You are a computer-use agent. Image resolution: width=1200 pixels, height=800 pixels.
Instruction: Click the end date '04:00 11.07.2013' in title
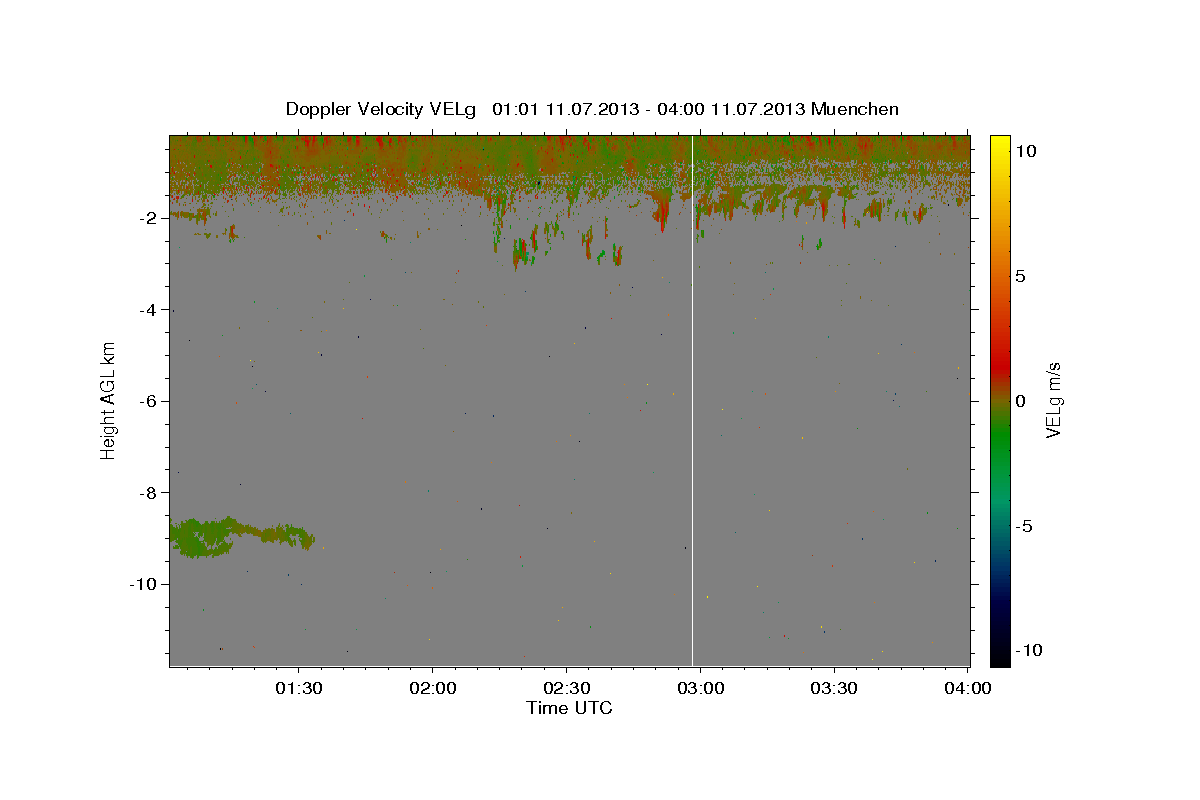730,109
